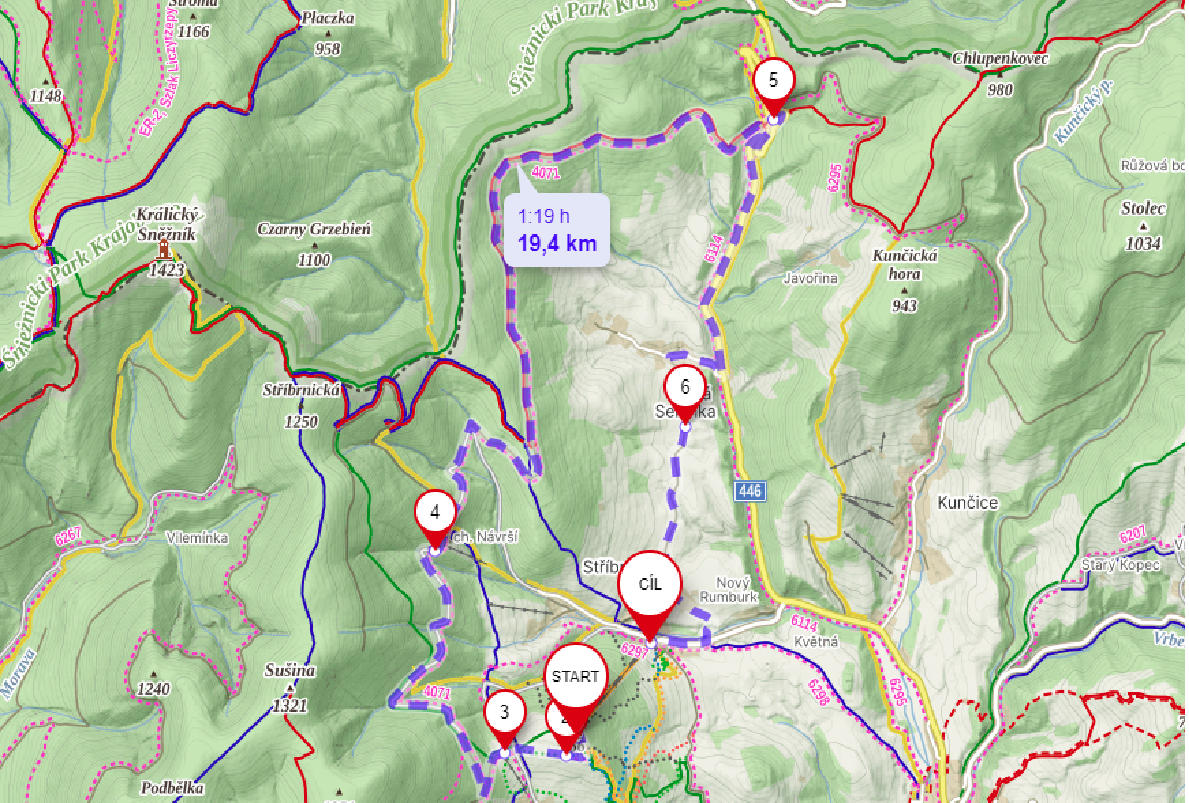
Task: Click the 1:19 h duration text
Action: (544, 216)
